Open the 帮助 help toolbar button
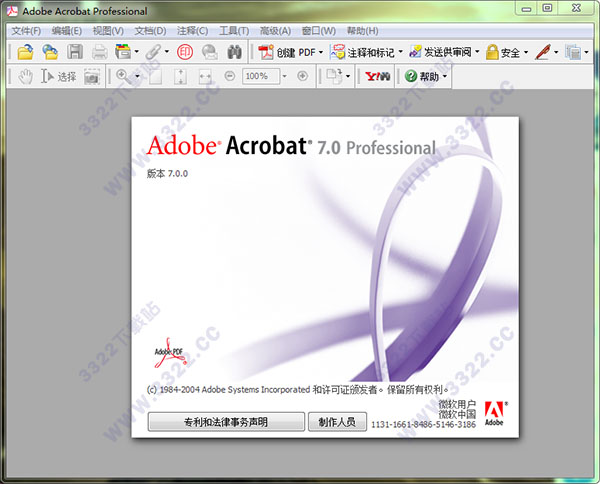 (x=425, y=76)
